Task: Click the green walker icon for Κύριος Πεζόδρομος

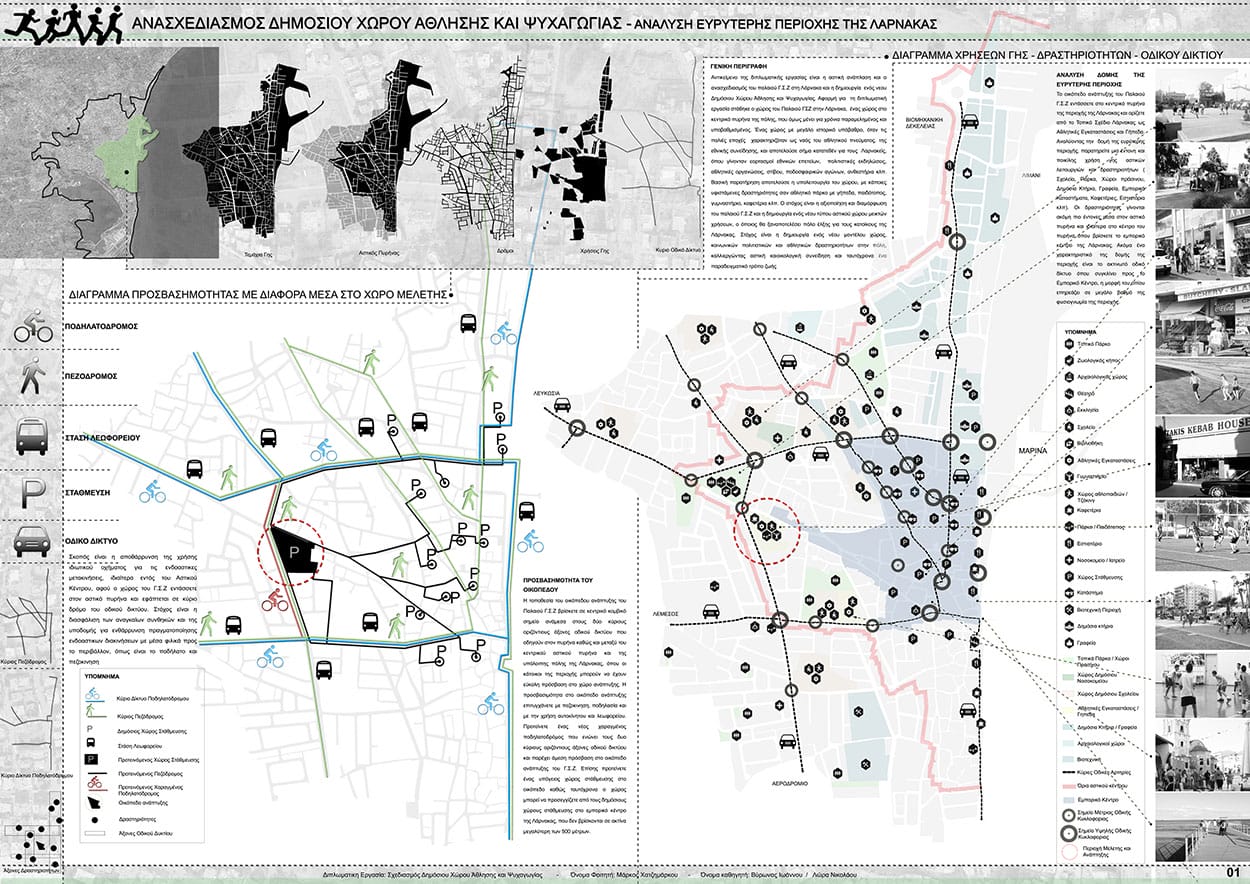Action: click(90, 709)
